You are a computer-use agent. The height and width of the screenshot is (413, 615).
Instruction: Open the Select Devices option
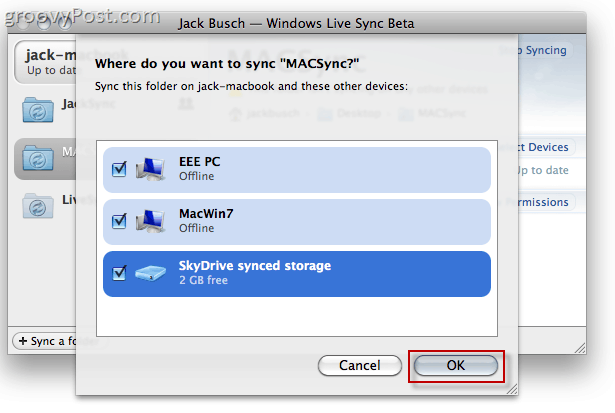(546, 147)
